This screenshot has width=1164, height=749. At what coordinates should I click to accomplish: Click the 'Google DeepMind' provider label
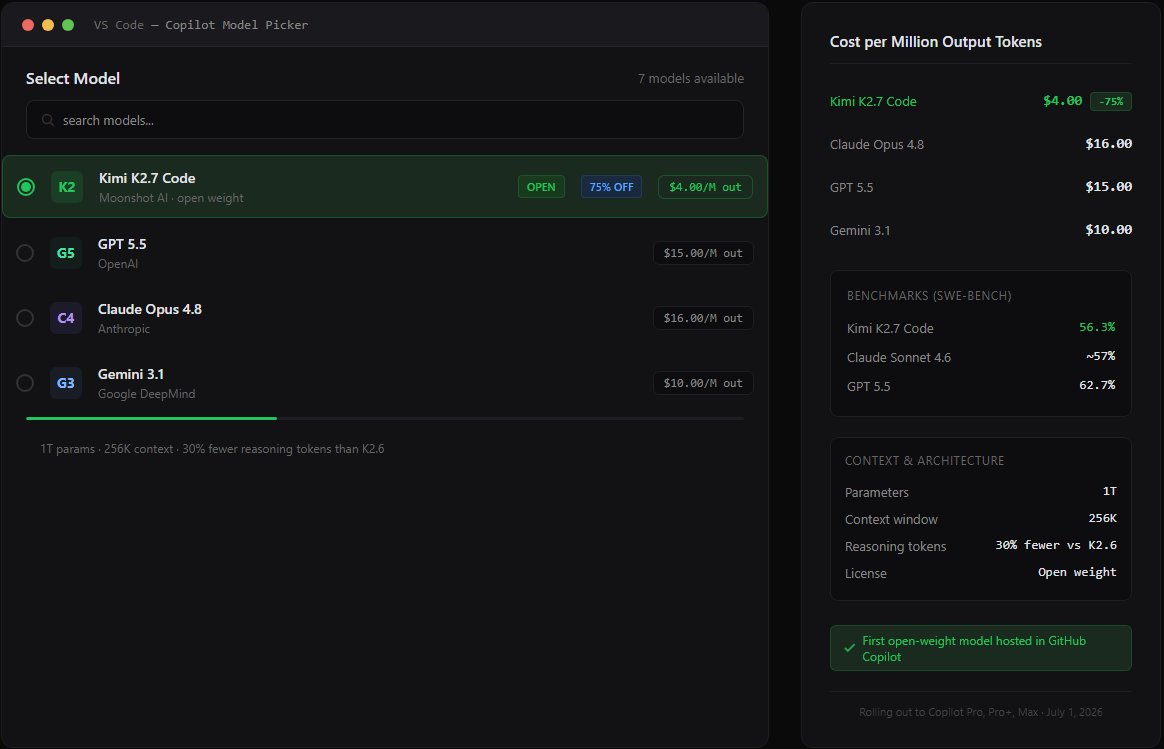click(147, 394)
